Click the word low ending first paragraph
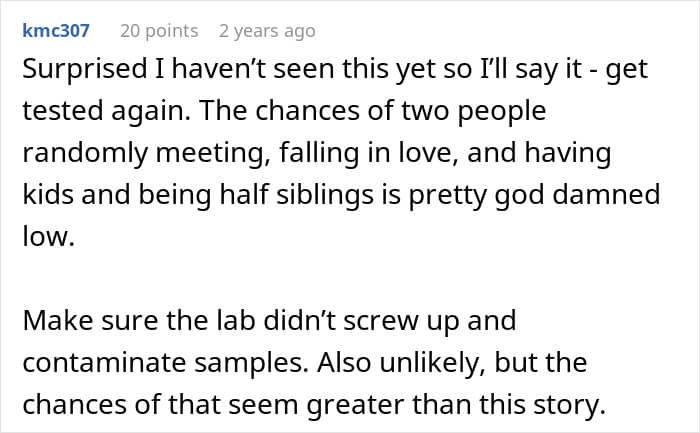 [48, 236]
